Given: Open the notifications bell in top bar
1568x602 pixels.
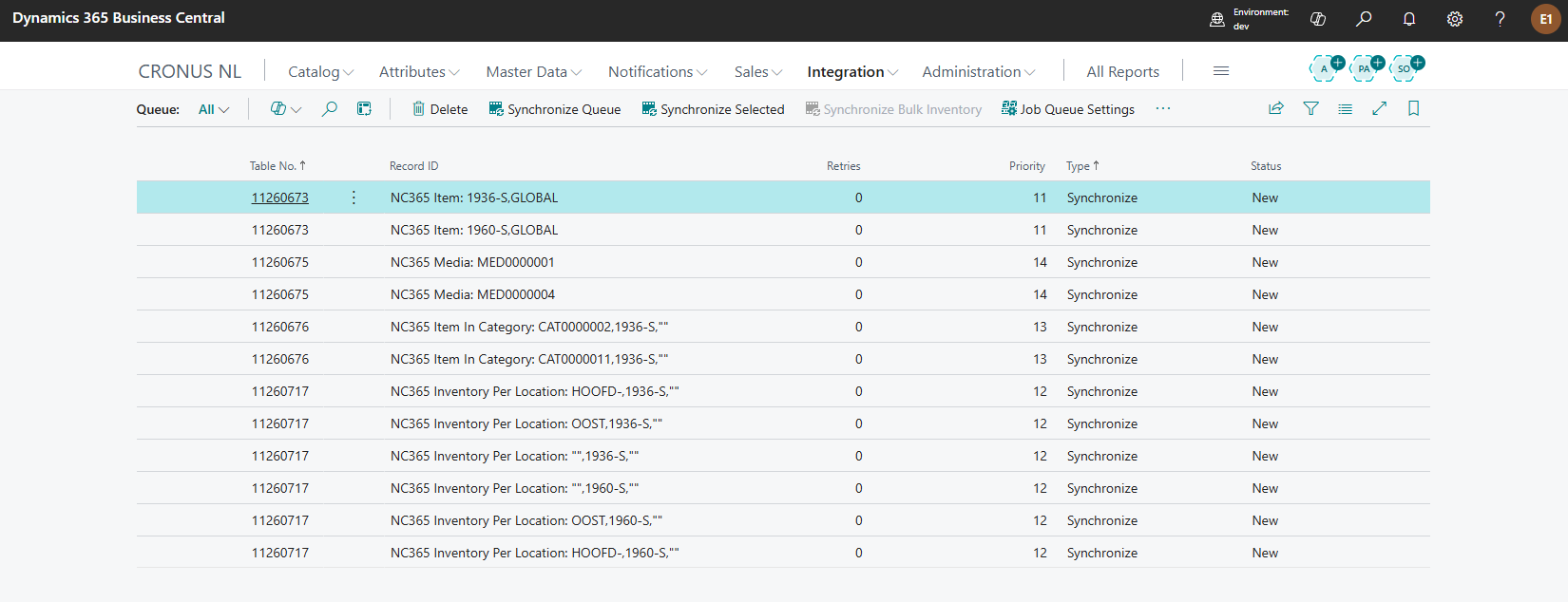Looking at the screenshot, I should click(x=1408, y=19).
